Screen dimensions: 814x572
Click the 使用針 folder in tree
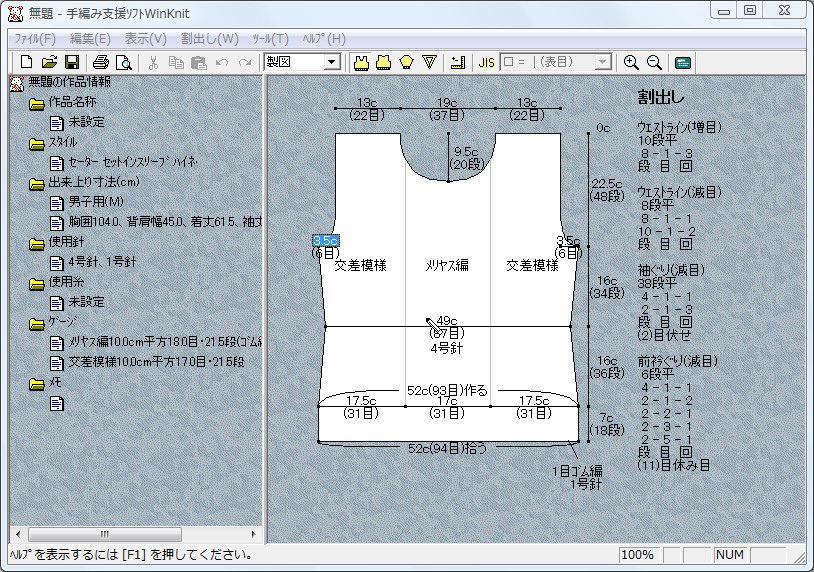[x=66, y=241]
